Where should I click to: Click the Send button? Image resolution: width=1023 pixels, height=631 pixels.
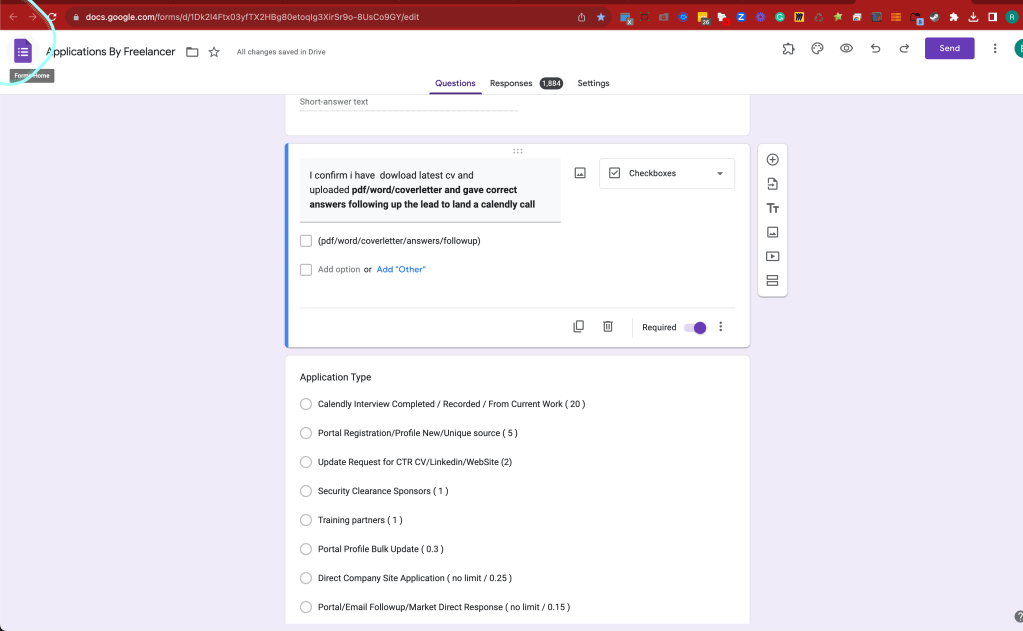[x=949, y=48]
